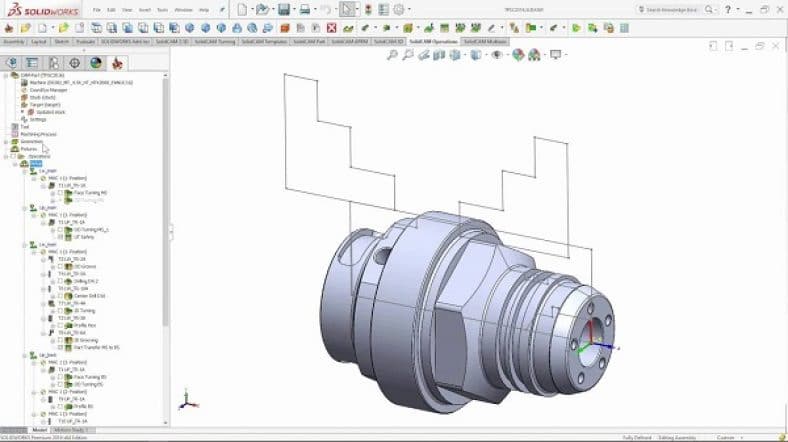Toggle checkbox for OD Groove operation

point(60,266)
